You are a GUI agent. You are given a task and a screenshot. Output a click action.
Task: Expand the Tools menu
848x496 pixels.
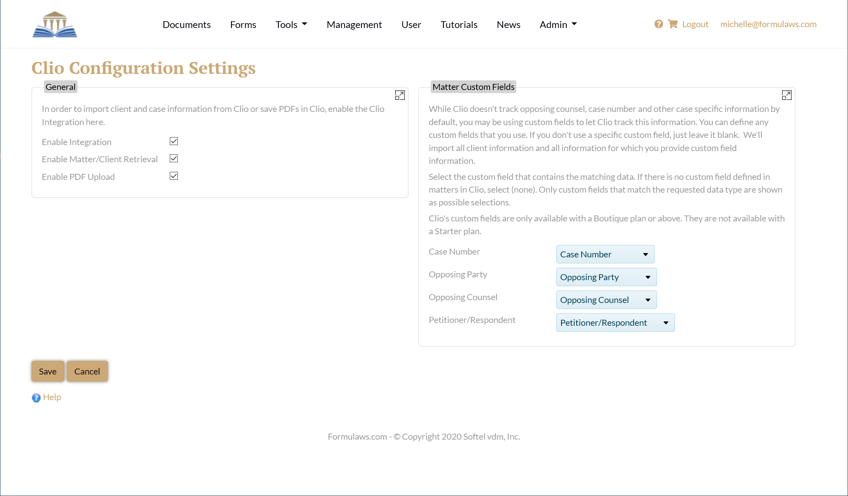click(291, 24)
